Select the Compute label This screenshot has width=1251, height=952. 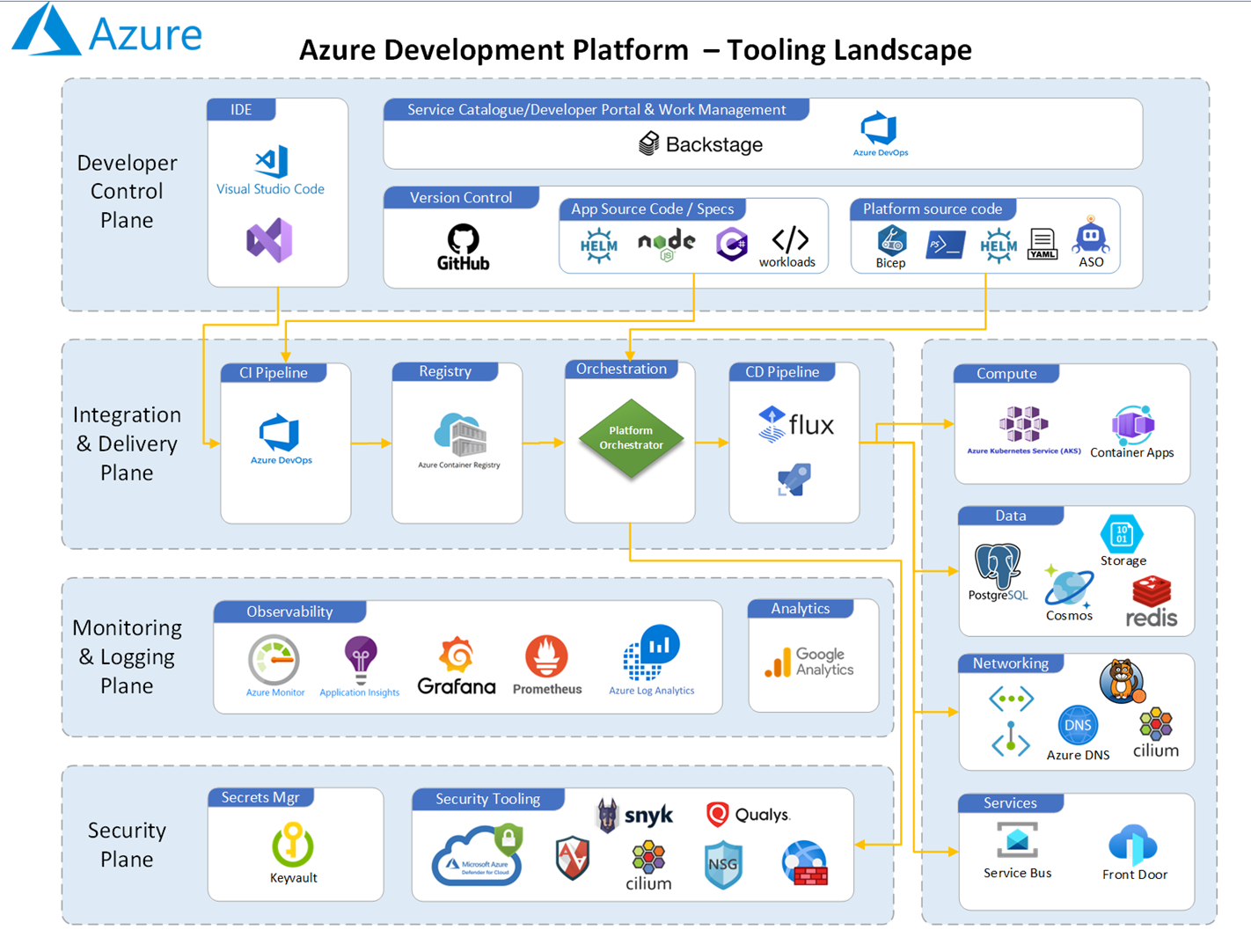coord(1006,373)
